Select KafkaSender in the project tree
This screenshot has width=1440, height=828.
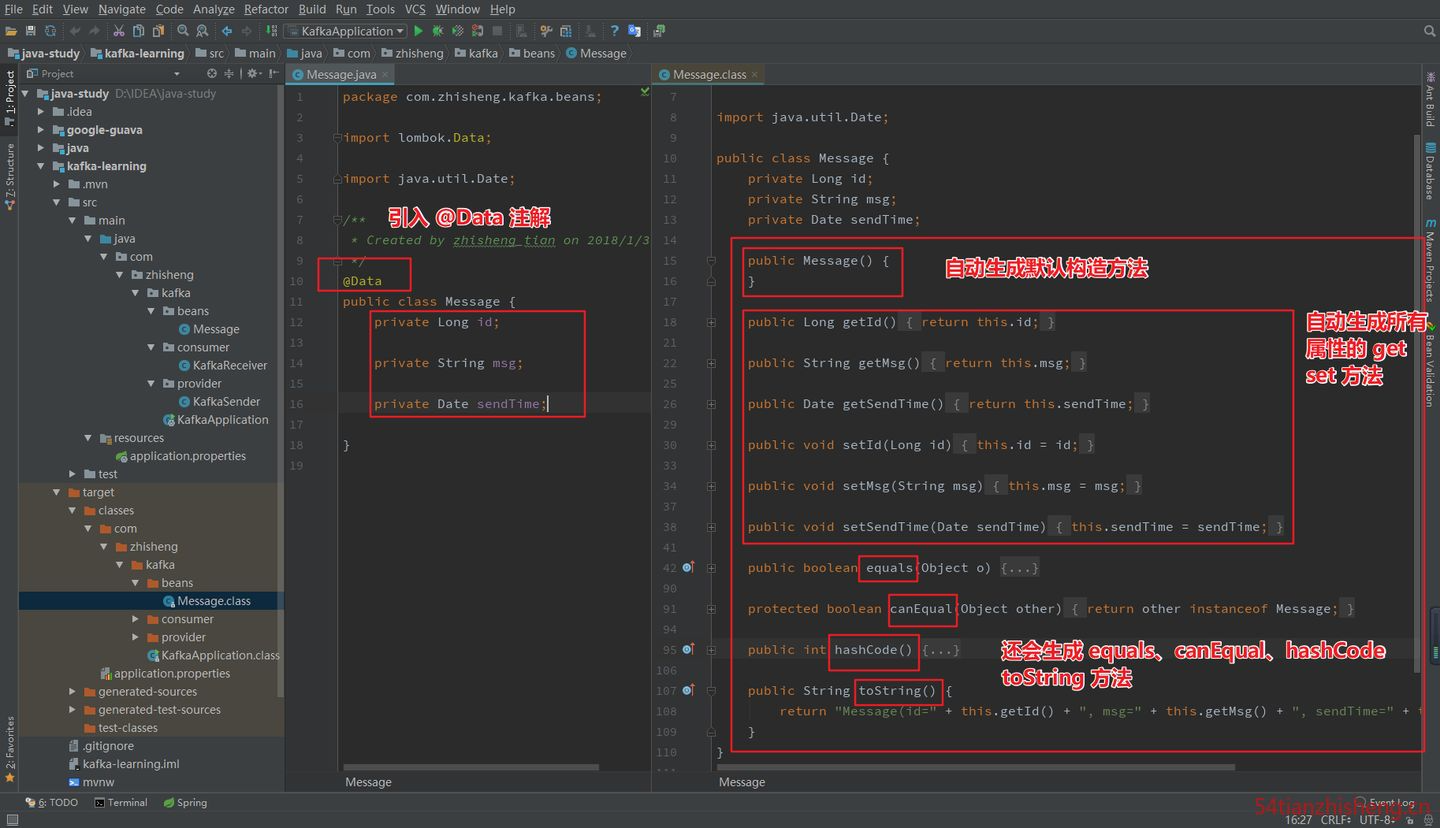(226, 401)
